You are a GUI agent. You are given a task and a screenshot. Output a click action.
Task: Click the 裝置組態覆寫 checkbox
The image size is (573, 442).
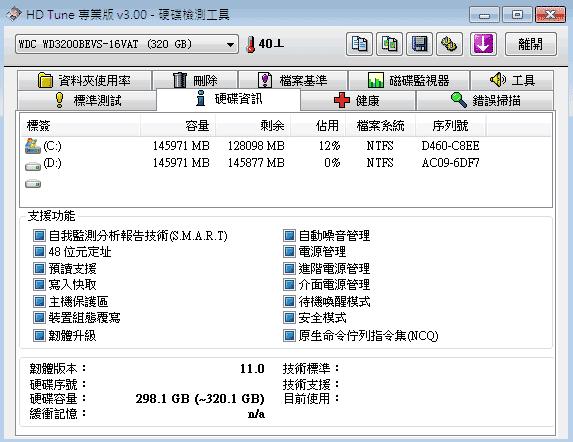(39, 317)
